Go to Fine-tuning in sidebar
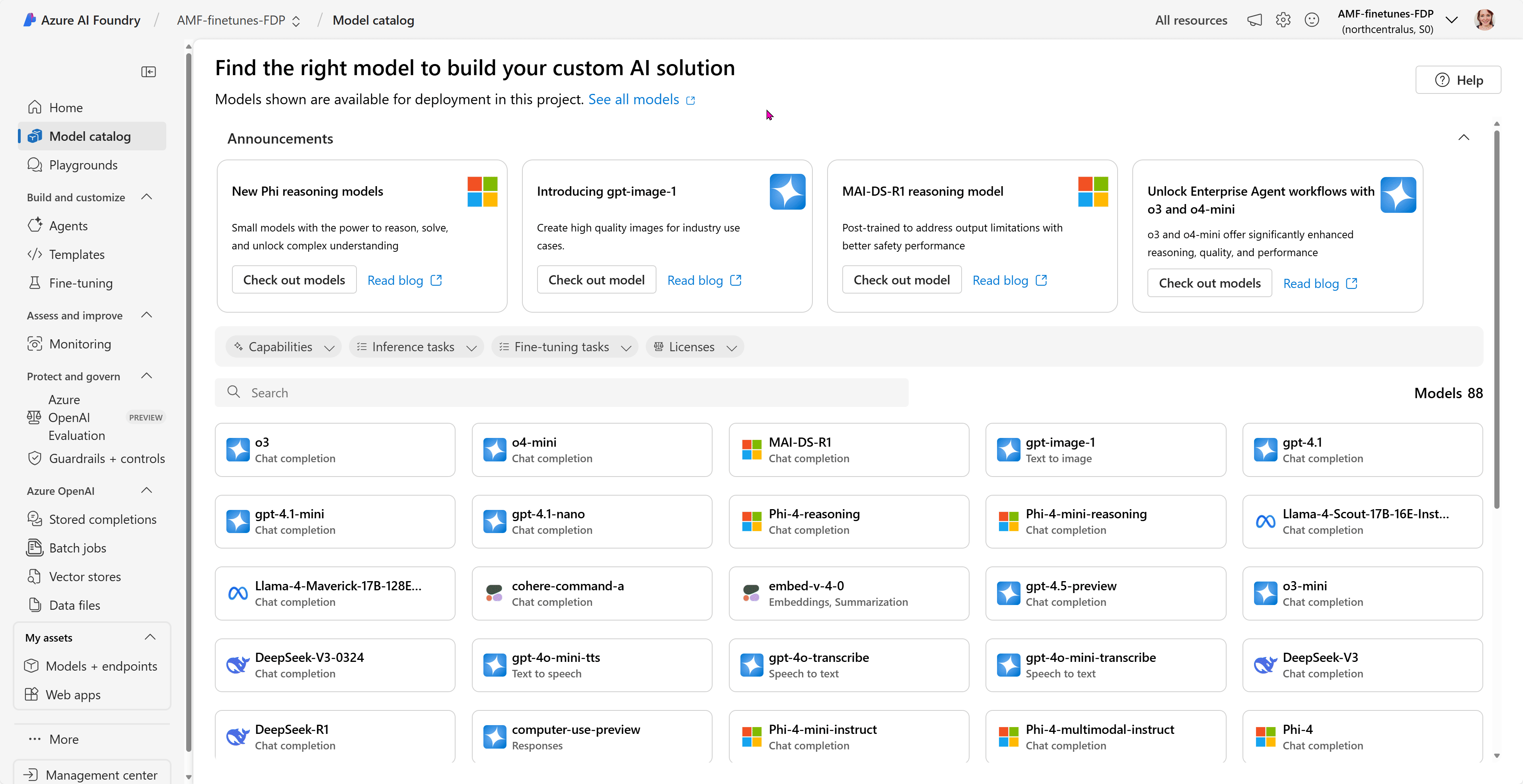The image size is (1523, 784). tap(80, 283)
